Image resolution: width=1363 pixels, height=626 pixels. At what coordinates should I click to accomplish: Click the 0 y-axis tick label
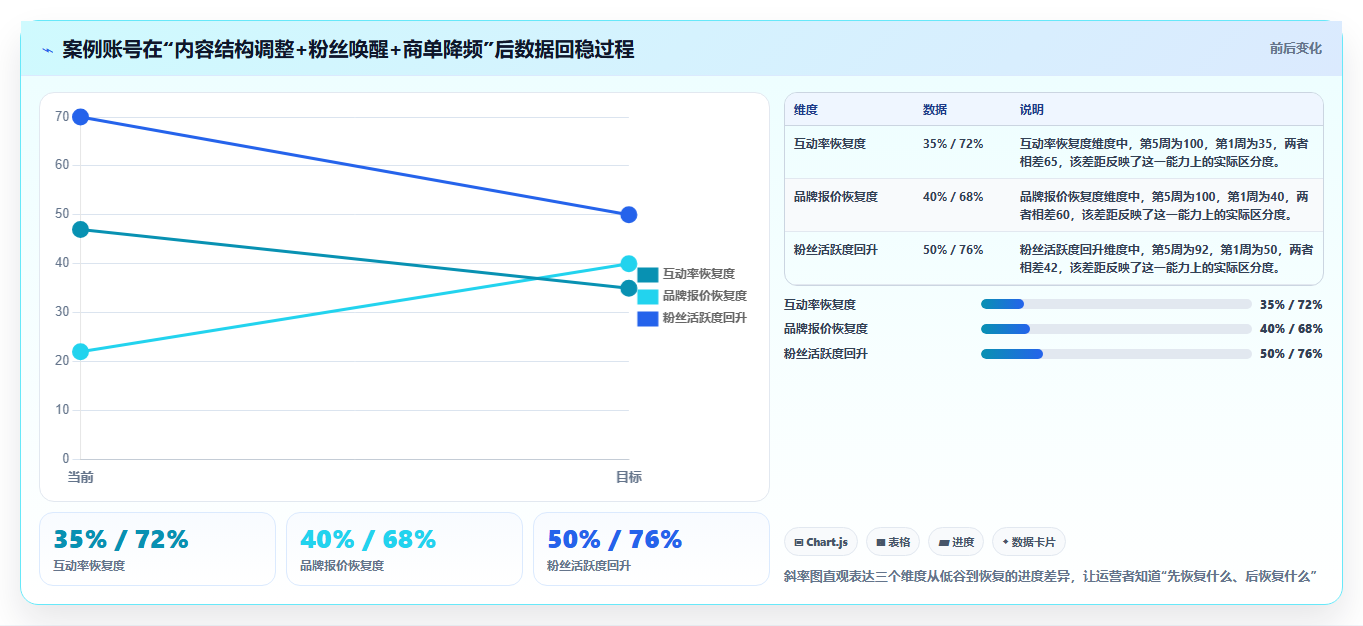[66, 459]
